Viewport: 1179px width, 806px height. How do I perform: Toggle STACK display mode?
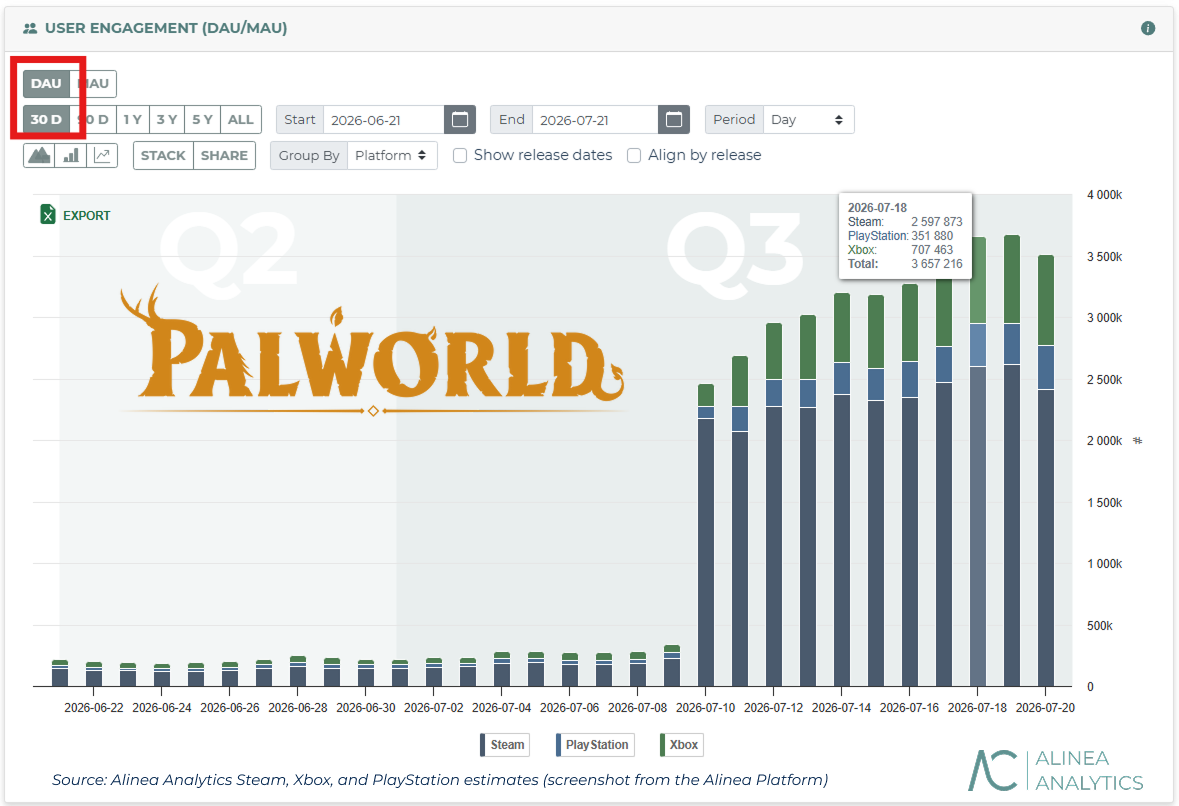point(163,156)
